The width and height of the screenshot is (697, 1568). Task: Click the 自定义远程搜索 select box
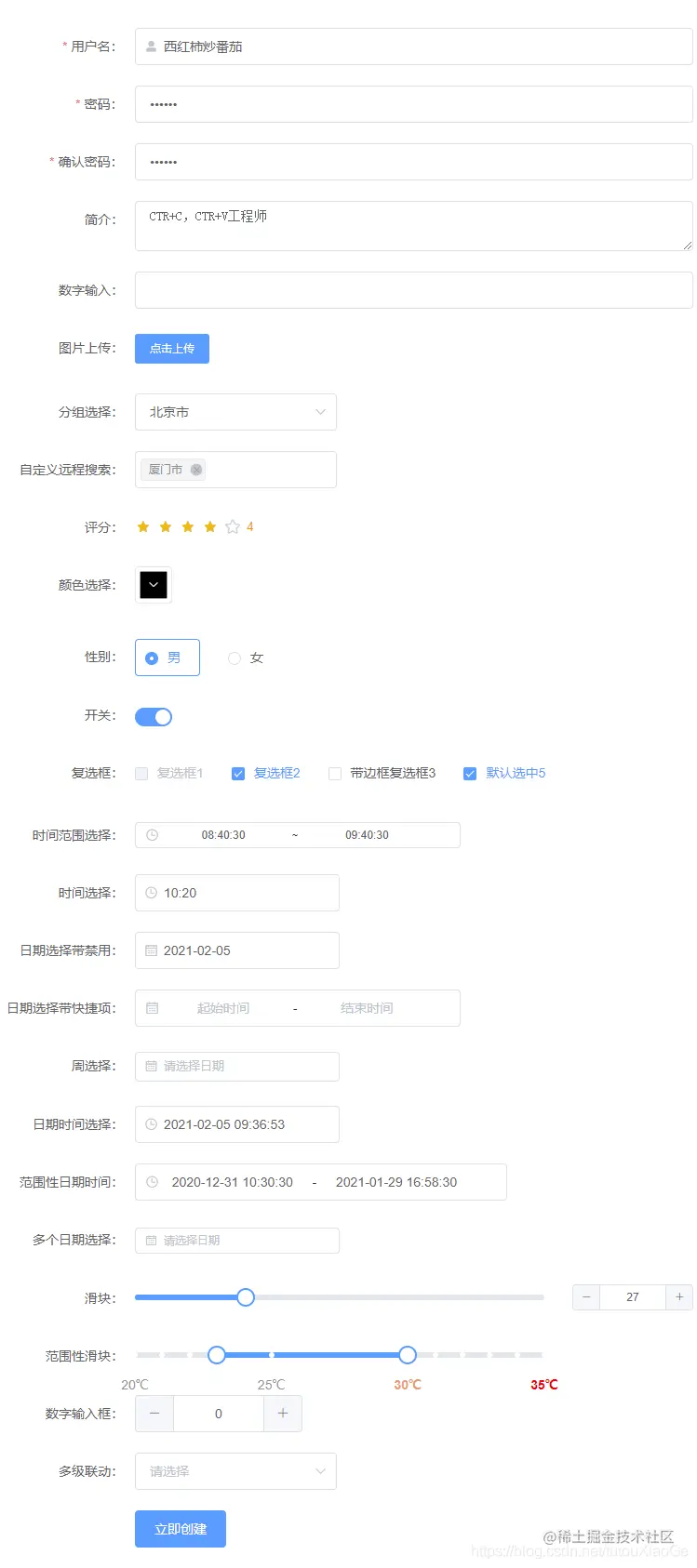235,470
